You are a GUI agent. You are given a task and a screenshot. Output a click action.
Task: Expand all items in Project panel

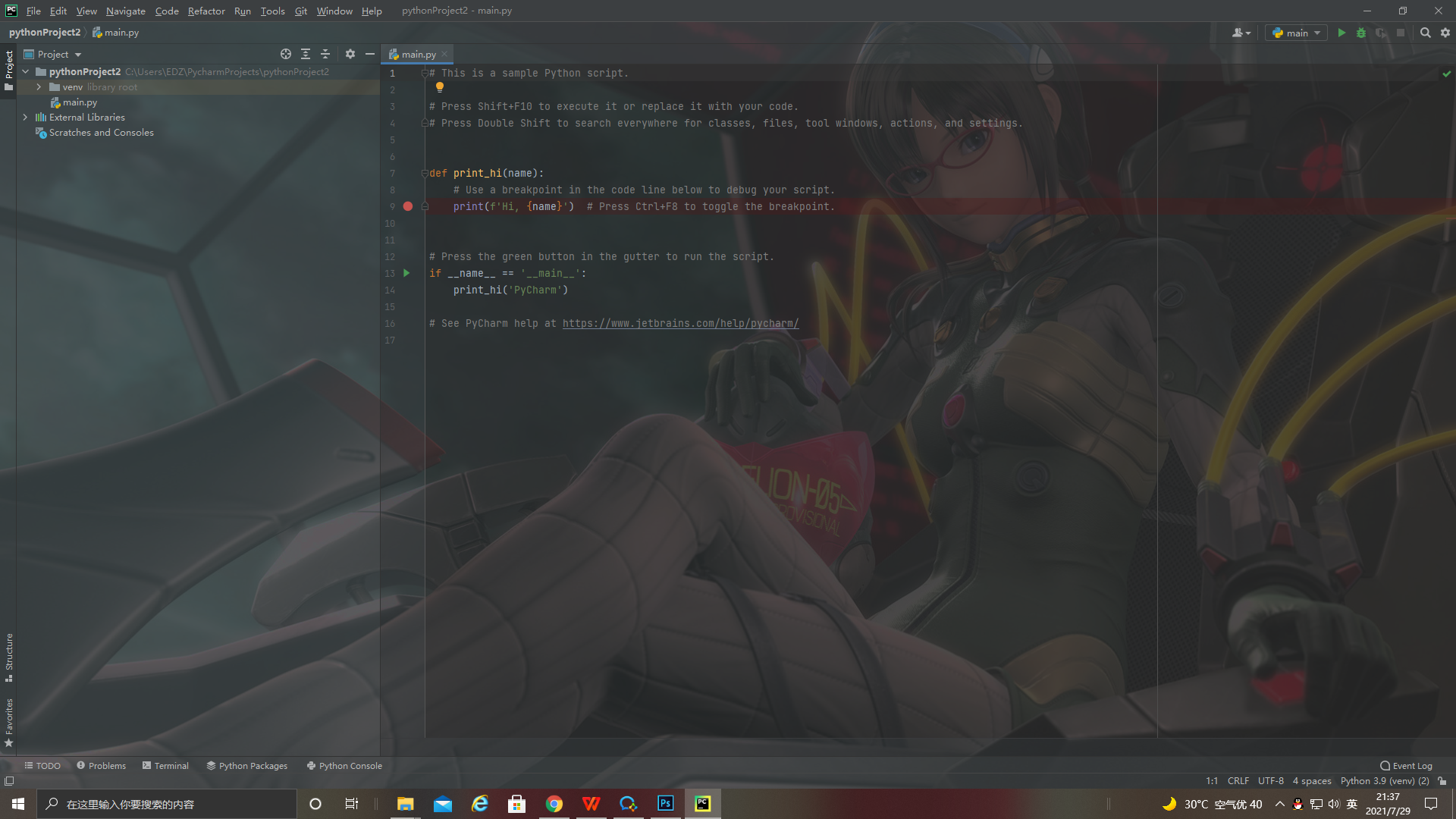tap(306, 54)
